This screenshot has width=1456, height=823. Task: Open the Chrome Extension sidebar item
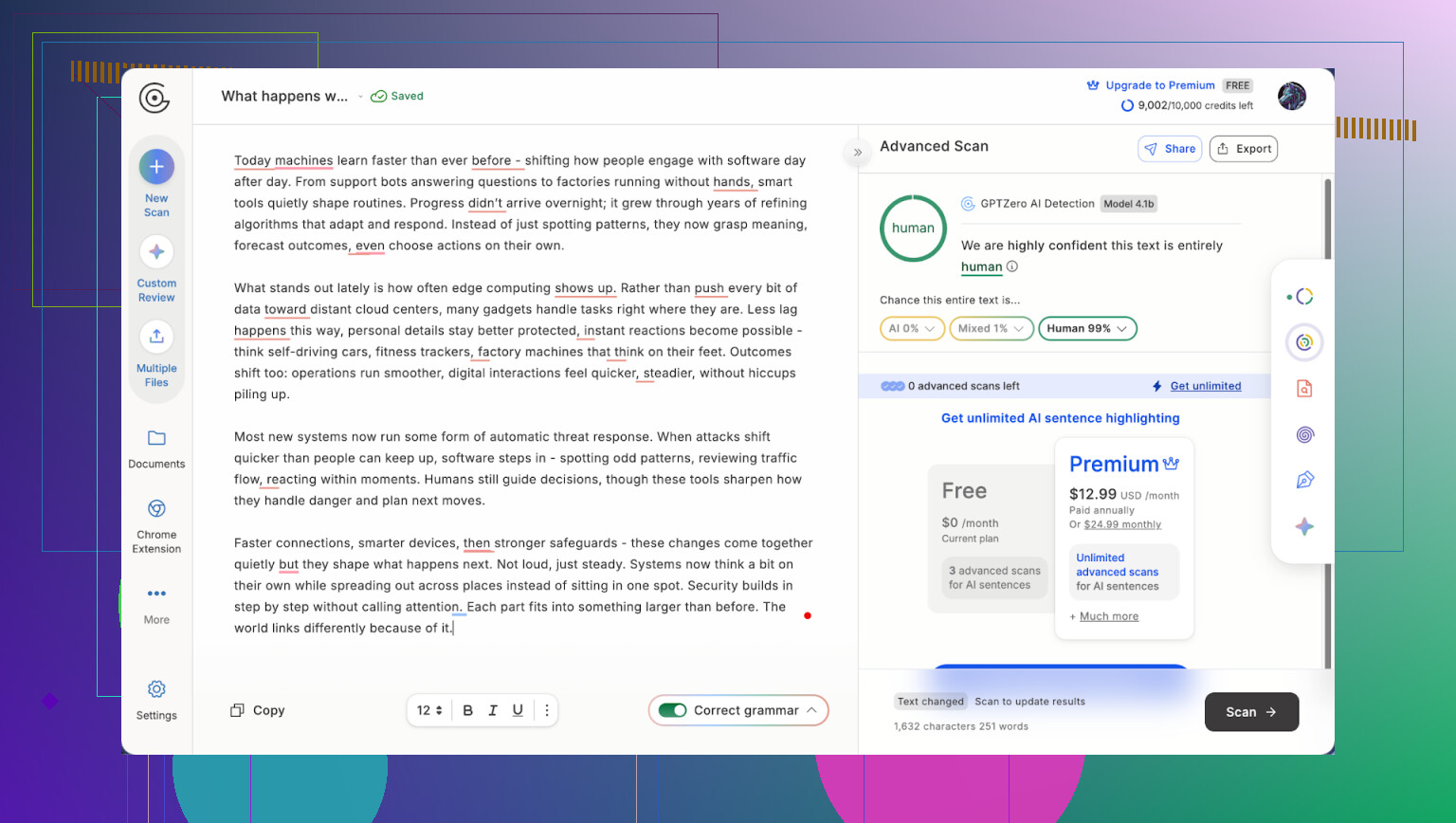tap(156, 509)
